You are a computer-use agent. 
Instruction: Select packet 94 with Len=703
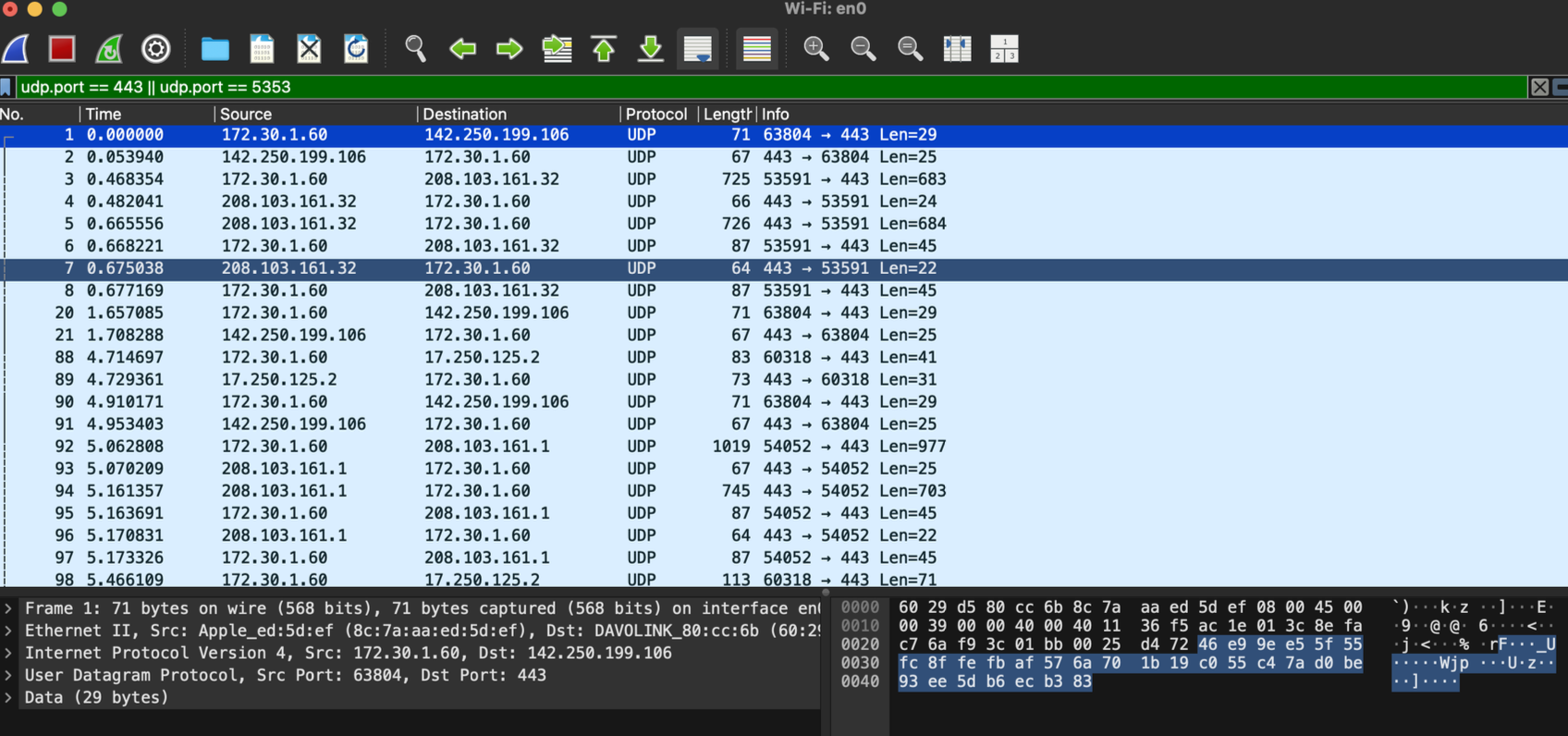point(784,491)
